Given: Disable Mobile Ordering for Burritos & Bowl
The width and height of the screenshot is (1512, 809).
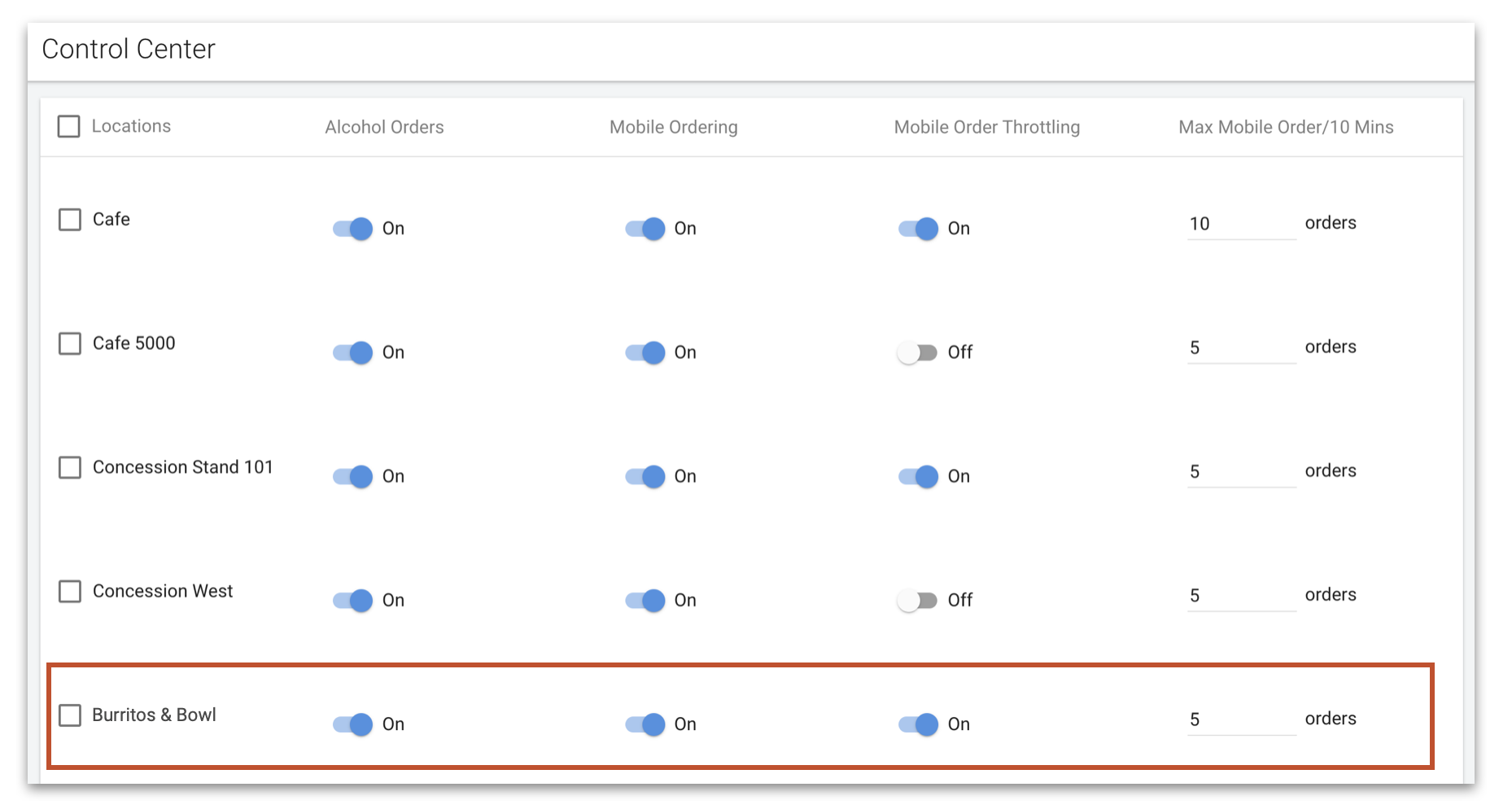Looking at the screenshot, I should [x=645, y=724].
